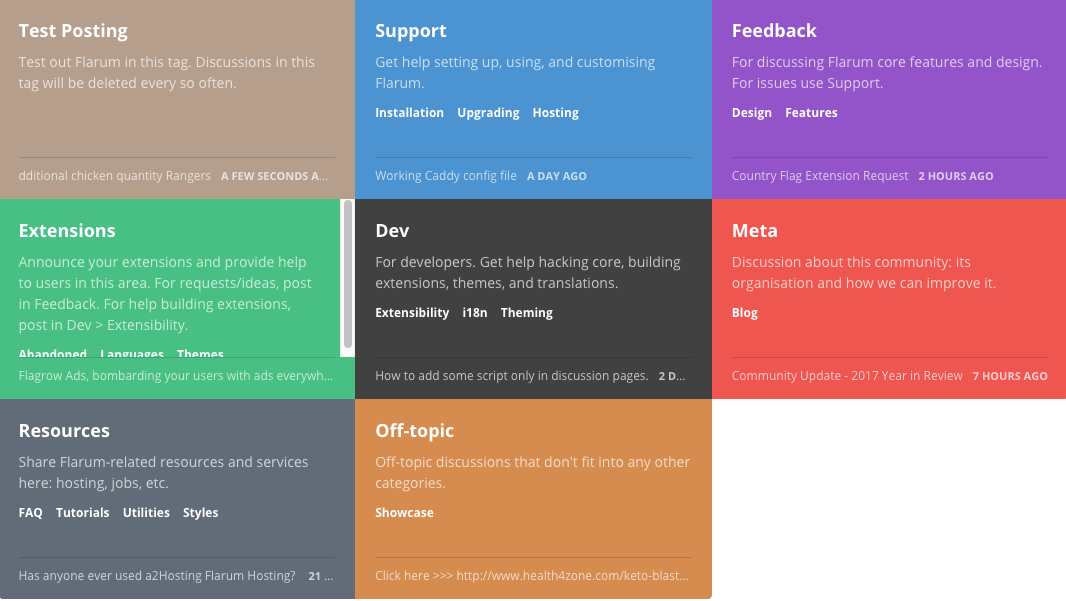Select the i18n sub-tag under Dev

pyautogui.click(x=470, y=312)
